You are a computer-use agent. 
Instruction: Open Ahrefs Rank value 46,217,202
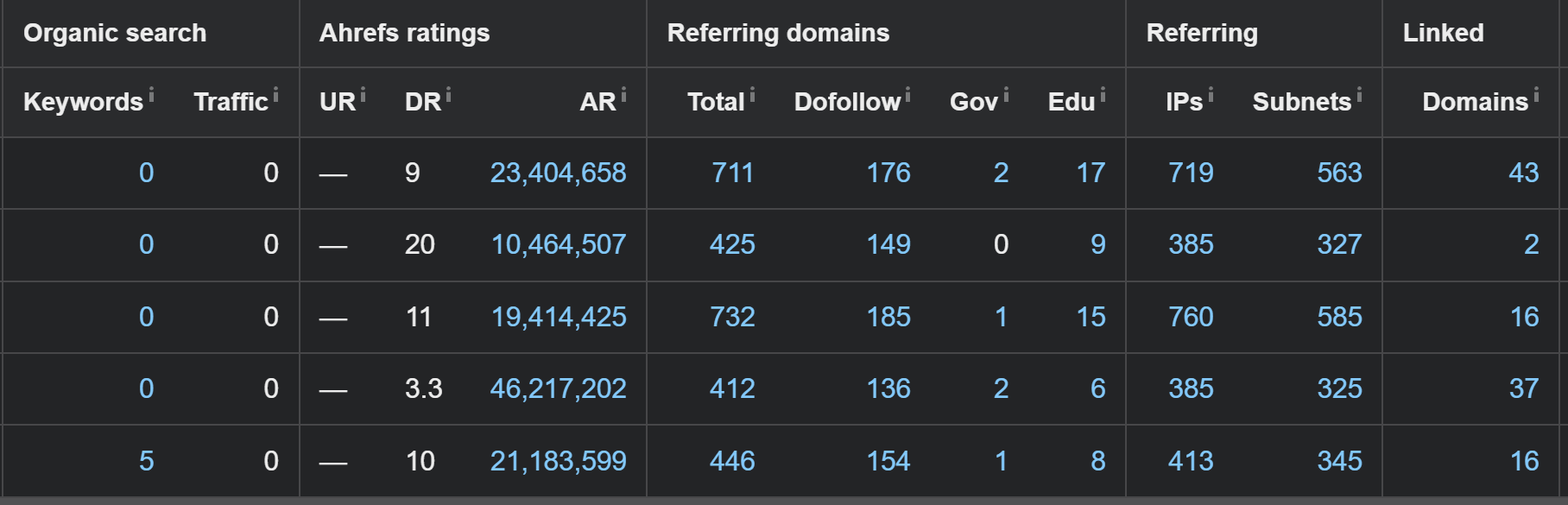click(559, 388)
